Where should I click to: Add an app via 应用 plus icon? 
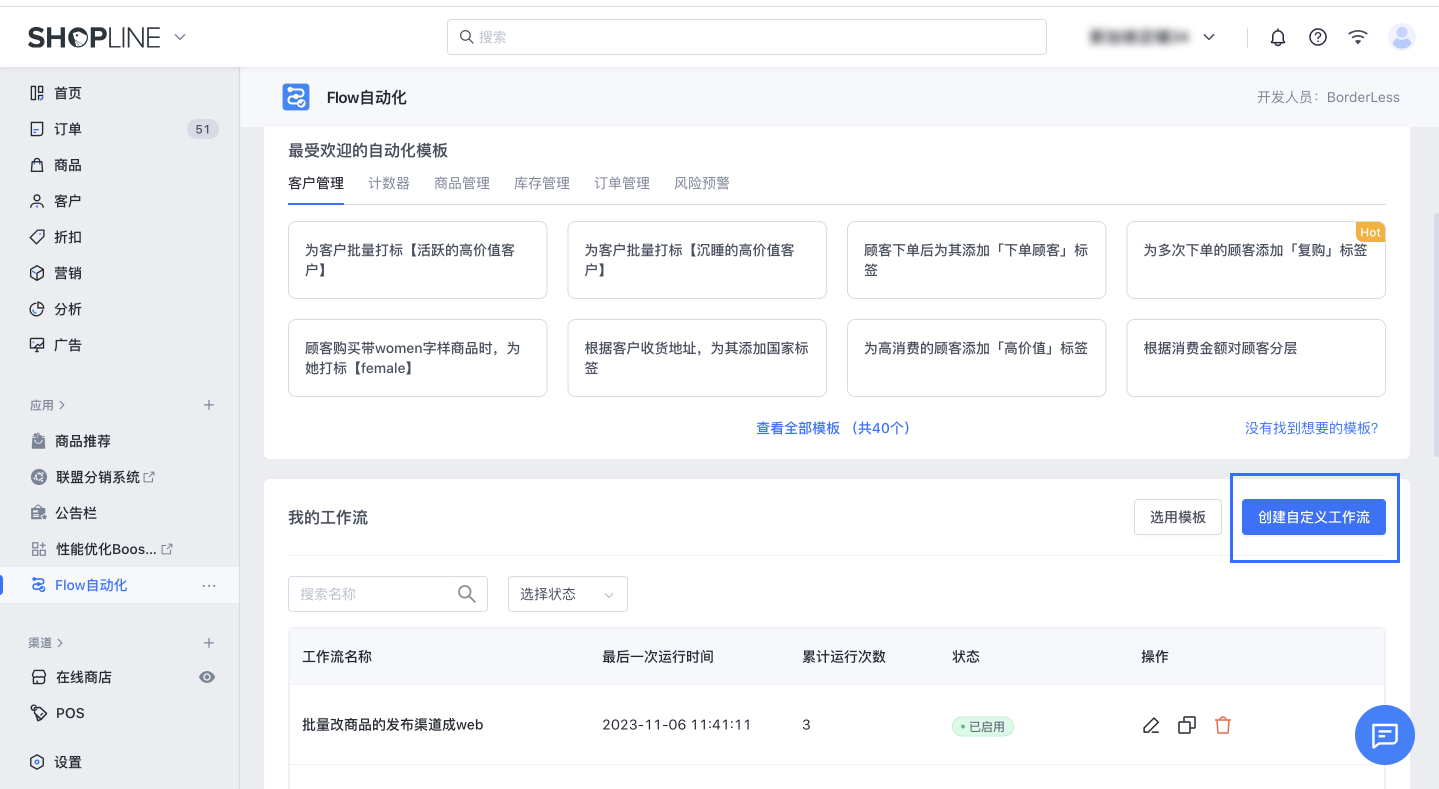pos(209,405)
